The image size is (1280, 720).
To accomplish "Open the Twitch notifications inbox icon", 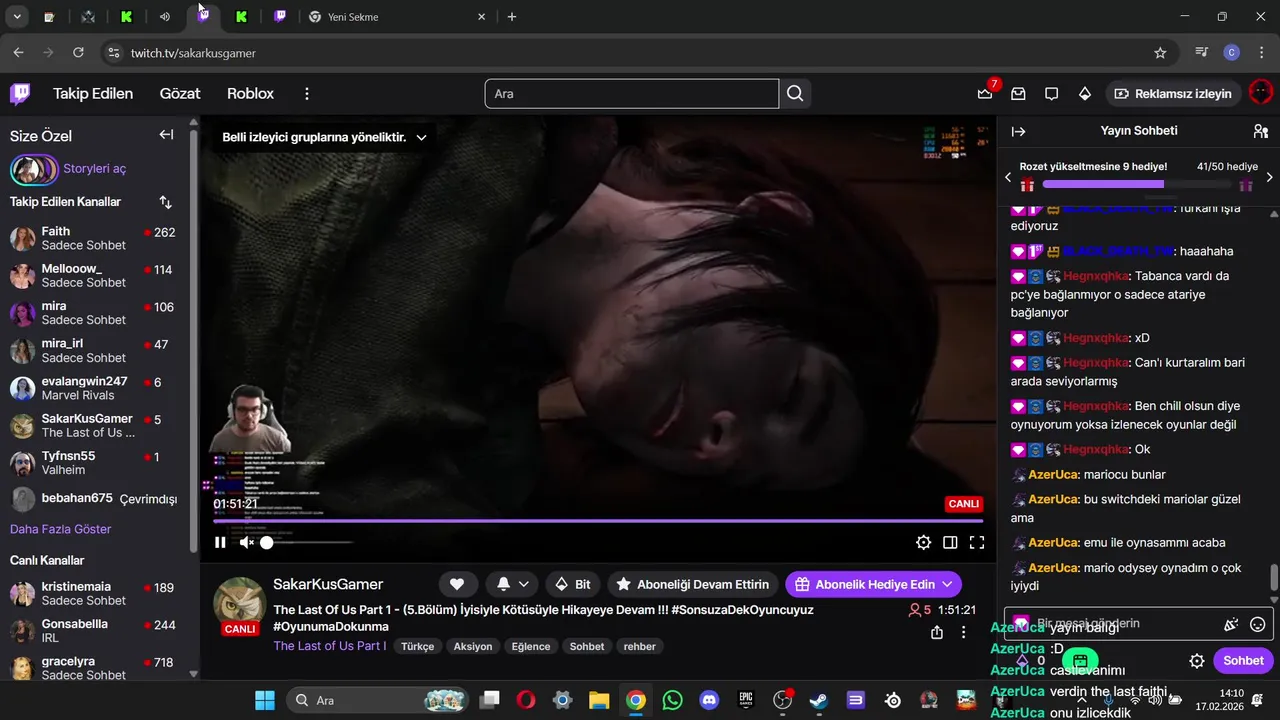I will [x=1018, y=93].
